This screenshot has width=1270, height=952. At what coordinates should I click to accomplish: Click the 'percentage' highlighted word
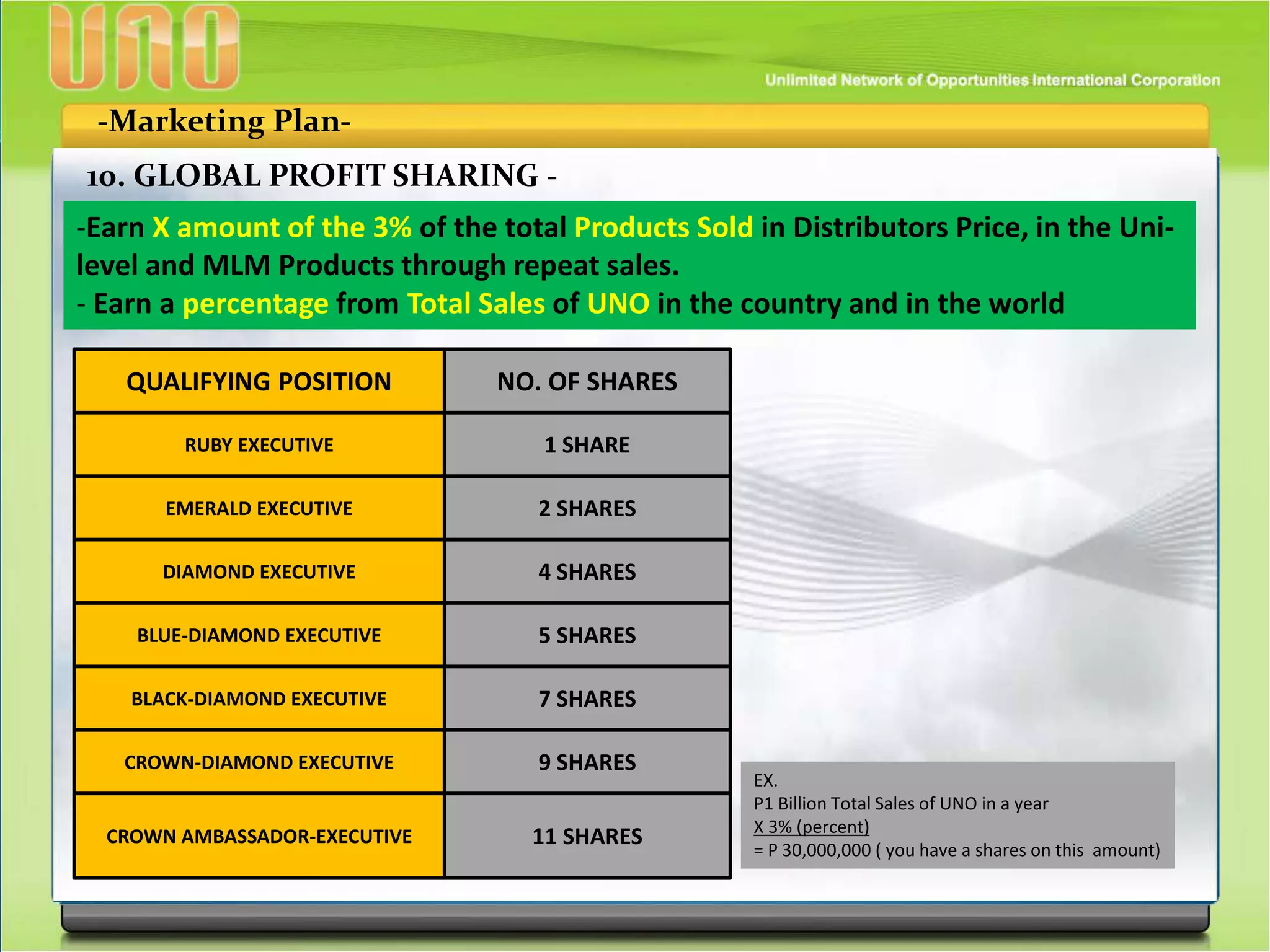point(255,304)
